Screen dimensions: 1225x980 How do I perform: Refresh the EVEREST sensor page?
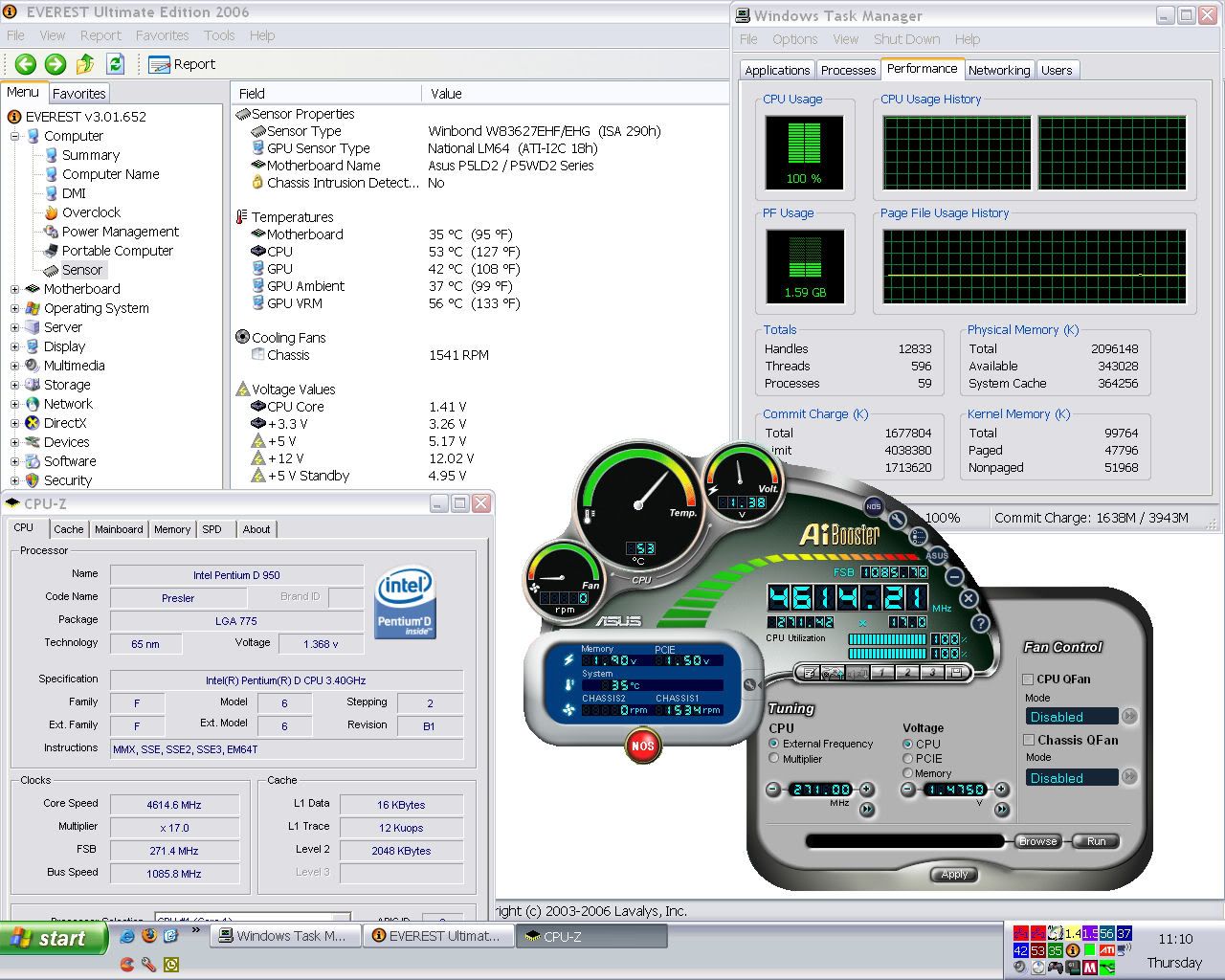coord(115,64)
